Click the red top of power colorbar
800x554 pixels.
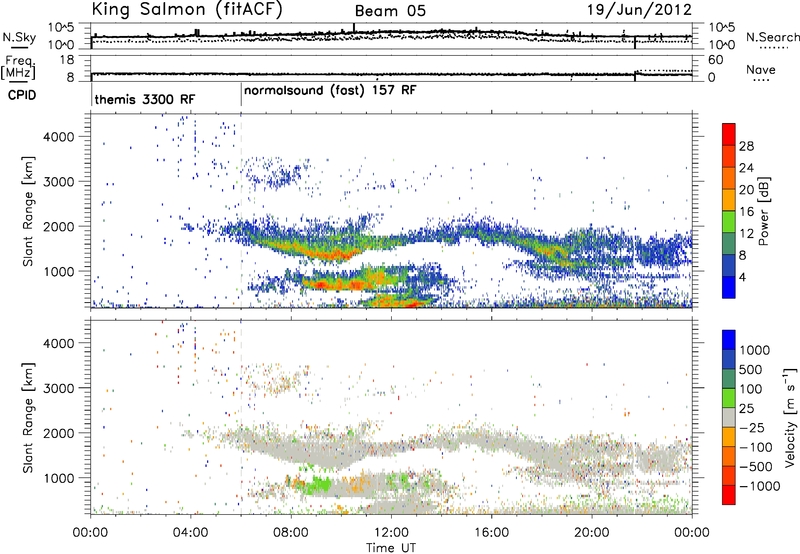(729, 134)
